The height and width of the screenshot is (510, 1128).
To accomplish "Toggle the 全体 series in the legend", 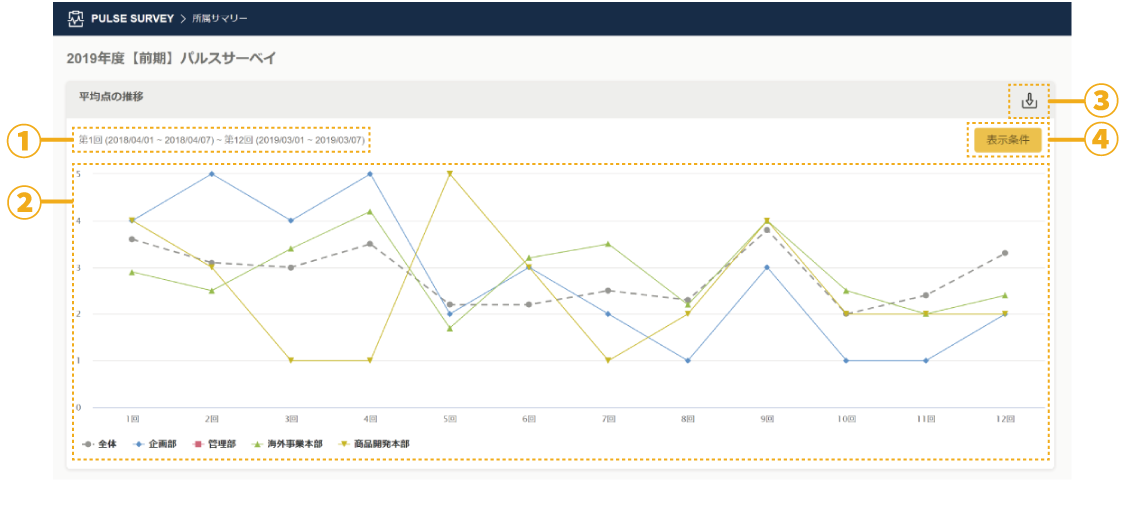I will (100, 443).
